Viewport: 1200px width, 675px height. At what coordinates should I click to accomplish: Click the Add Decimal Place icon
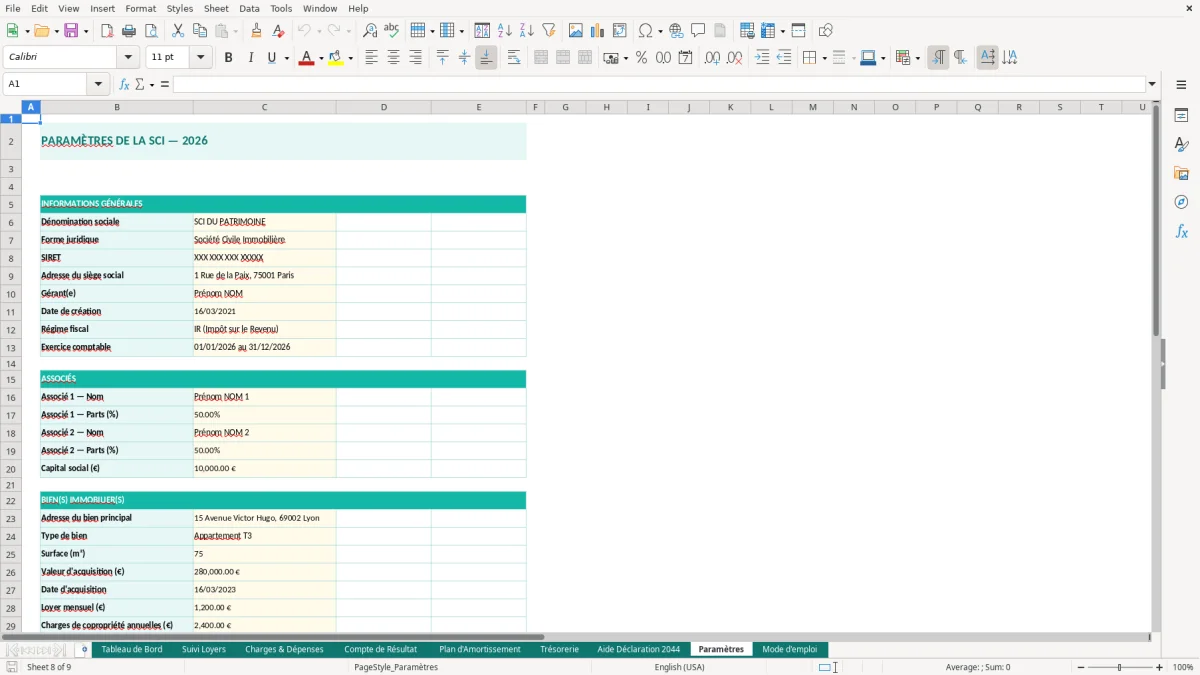712,58
